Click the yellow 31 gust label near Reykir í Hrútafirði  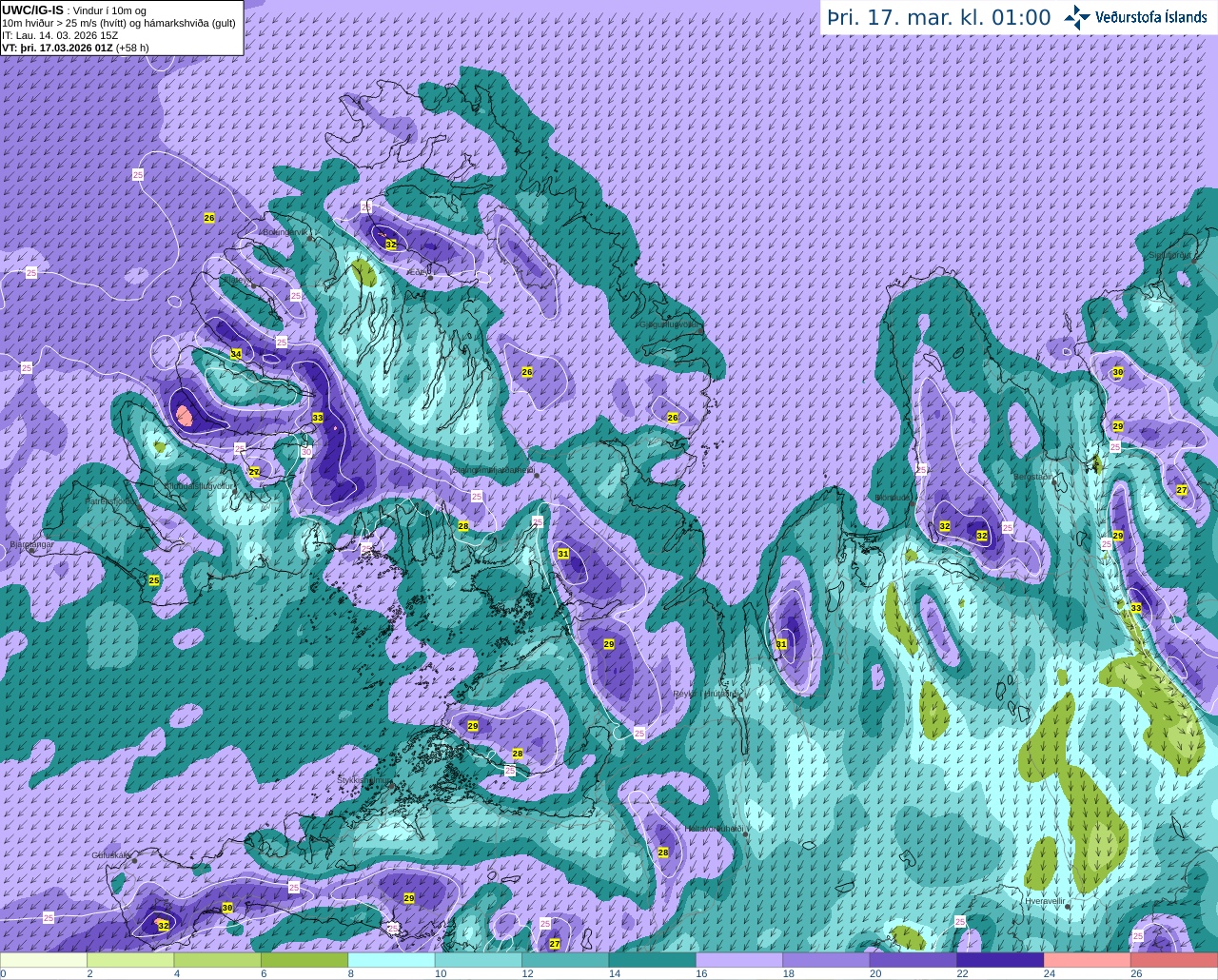click(782, 644)
